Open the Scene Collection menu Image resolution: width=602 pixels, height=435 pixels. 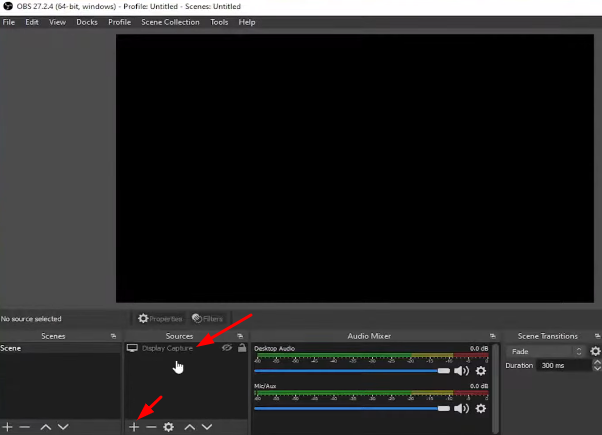point(170,22)
